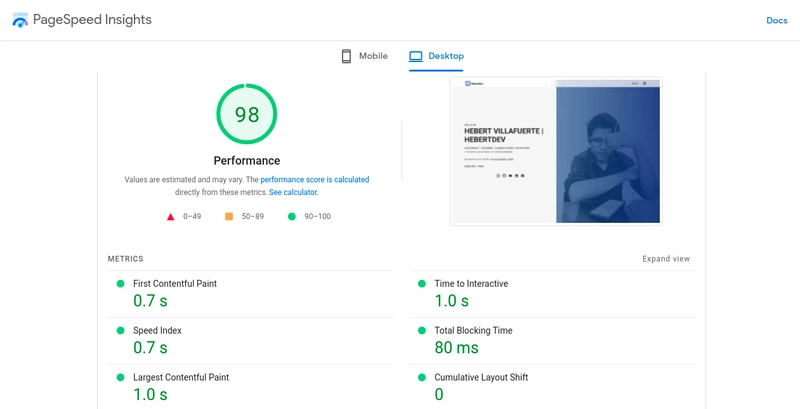Click the mobile phone icon
This screenshot has width=800, height=409.
346,56
